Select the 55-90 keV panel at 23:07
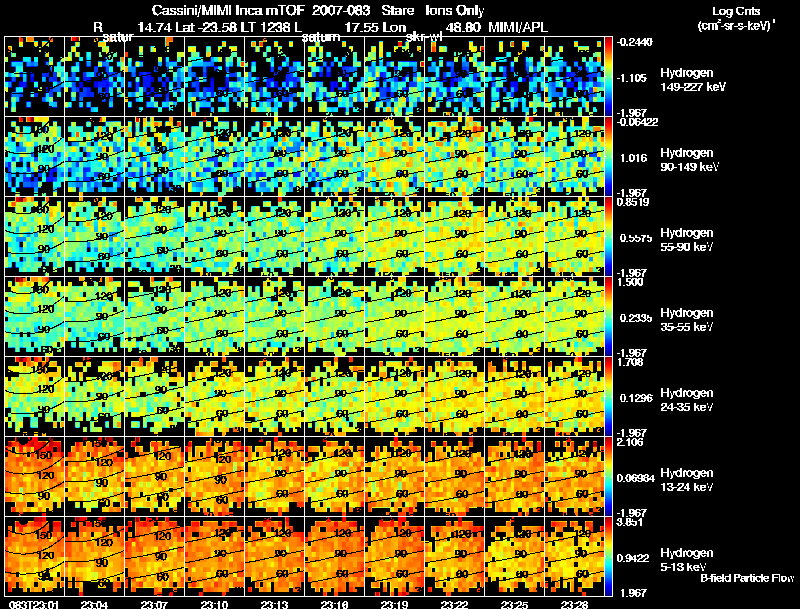Screen dimensions: 800x609 pyautogui.click(x=154, y=236)
